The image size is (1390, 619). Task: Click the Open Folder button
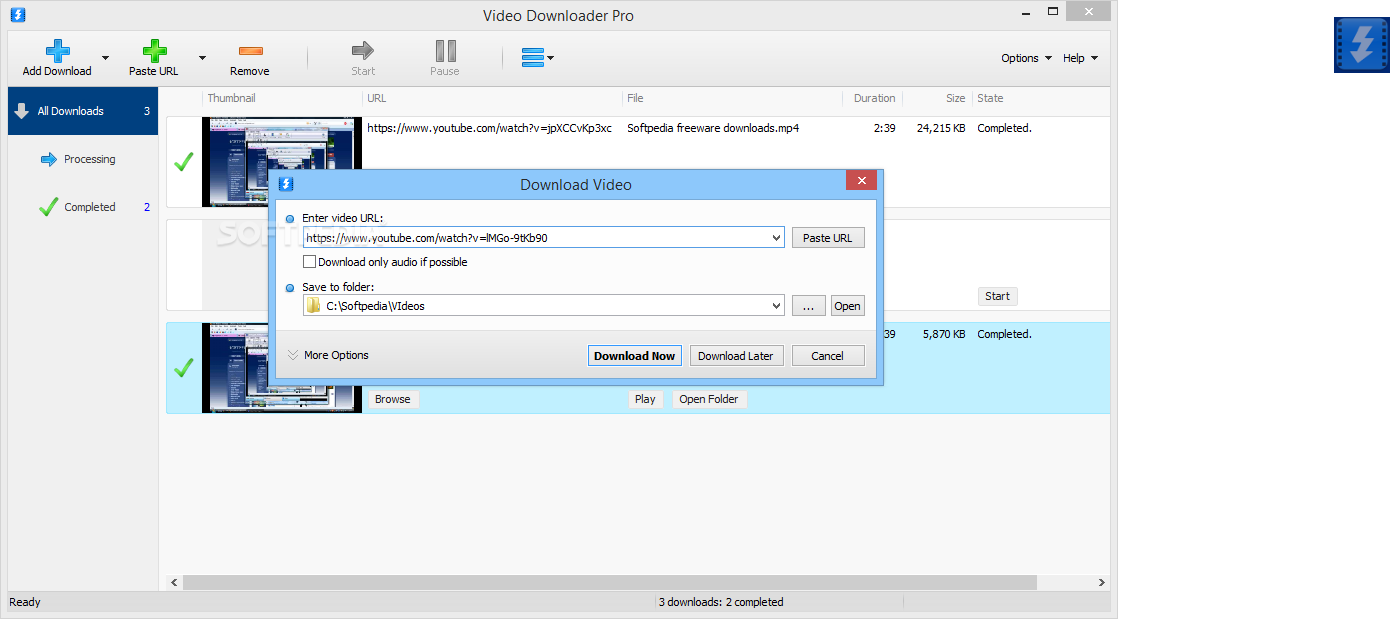click(709, 399)
